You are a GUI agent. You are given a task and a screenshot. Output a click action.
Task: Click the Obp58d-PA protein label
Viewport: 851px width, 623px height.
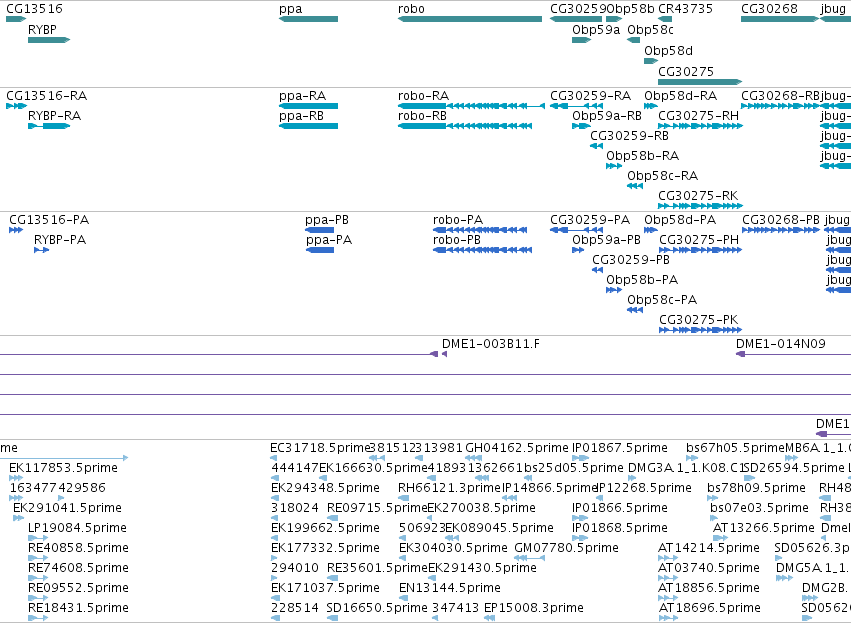coord(680,220)
